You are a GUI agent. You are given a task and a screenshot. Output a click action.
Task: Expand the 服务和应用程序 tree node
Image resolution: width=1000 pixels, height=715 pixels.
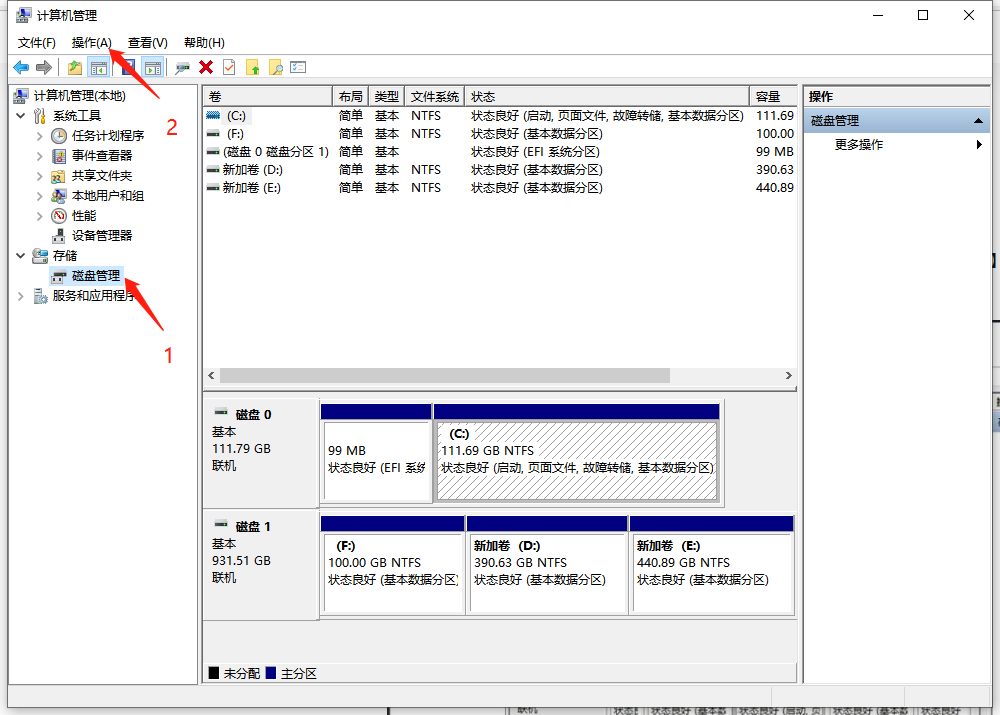pos(21,296)
